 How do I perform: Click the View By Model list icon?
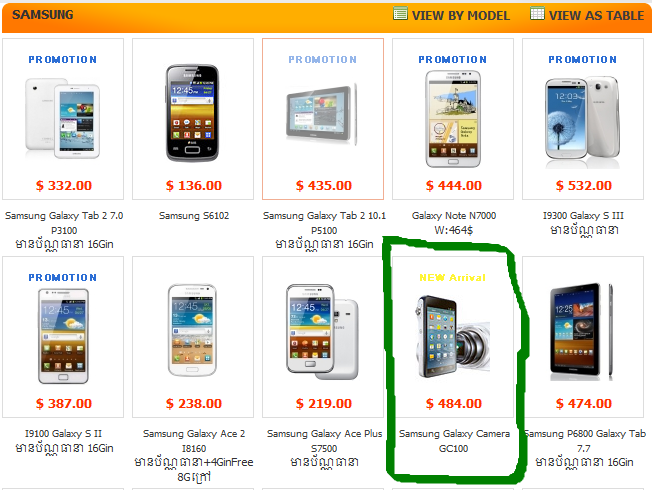(400, 13)
